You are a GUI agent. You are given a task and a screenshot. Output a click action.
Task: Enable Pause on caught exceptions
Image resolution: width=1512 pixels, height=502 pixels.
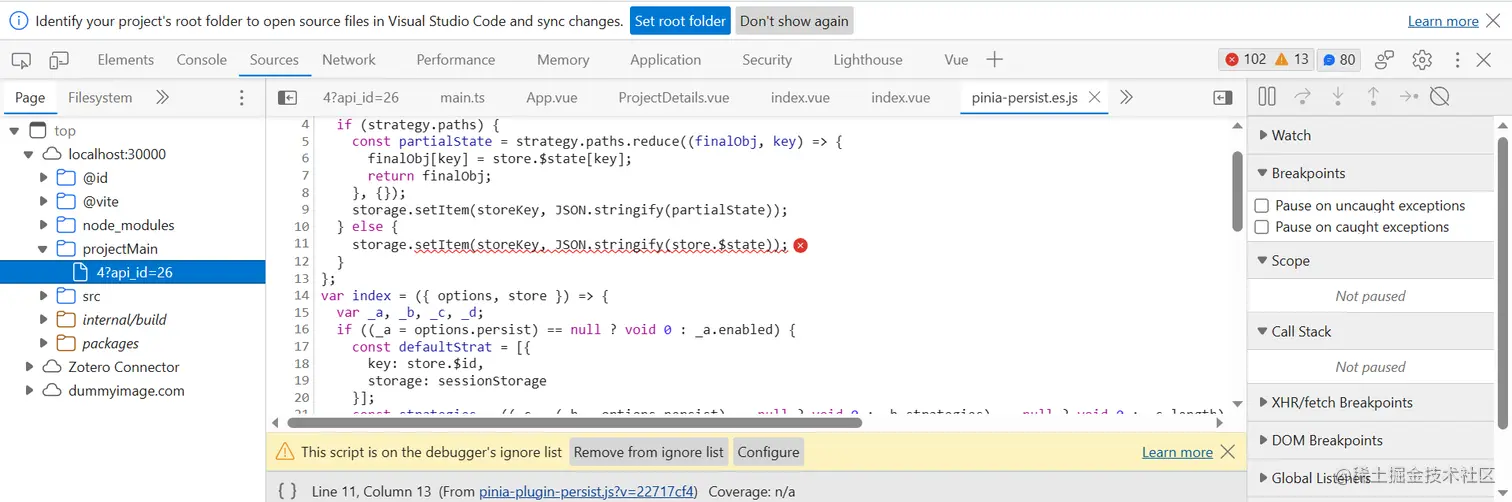pyautogui.click(x=1263, y=227)
